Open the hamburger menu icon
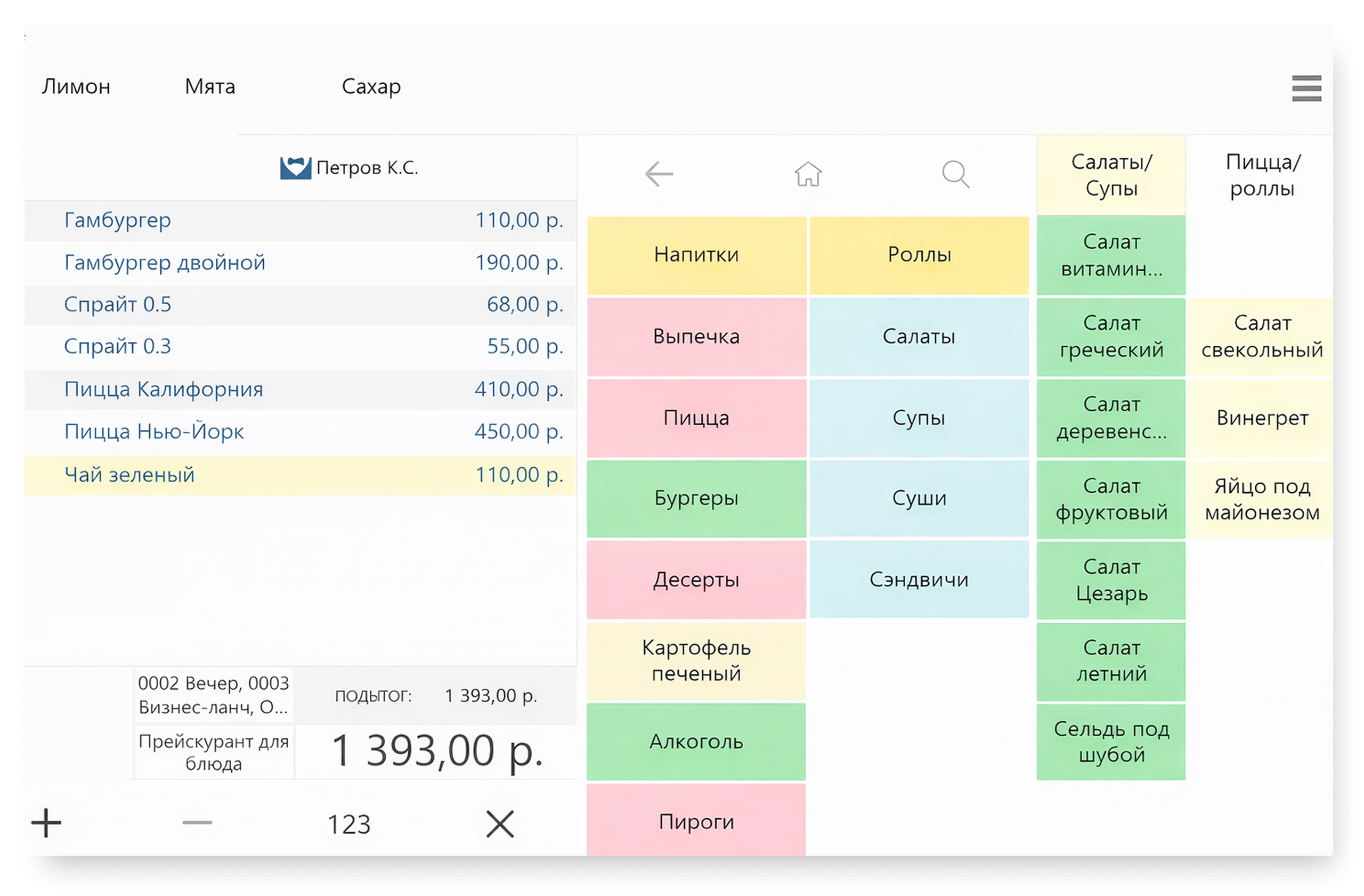 (x=1306, y=88)
